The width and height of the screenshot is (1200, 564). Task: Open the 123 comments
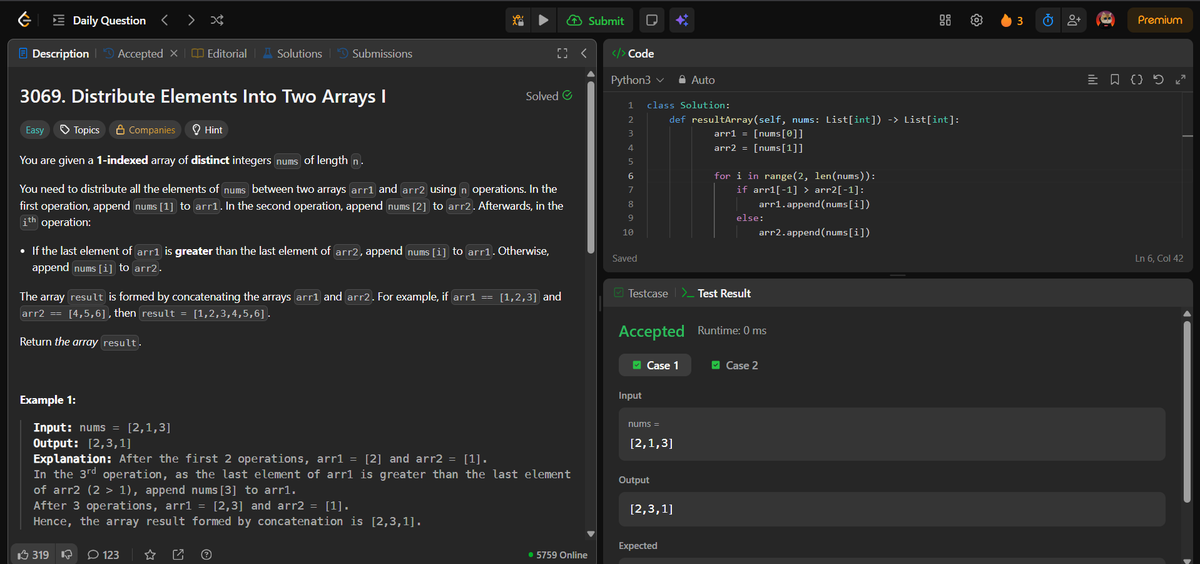pos(104,554)
